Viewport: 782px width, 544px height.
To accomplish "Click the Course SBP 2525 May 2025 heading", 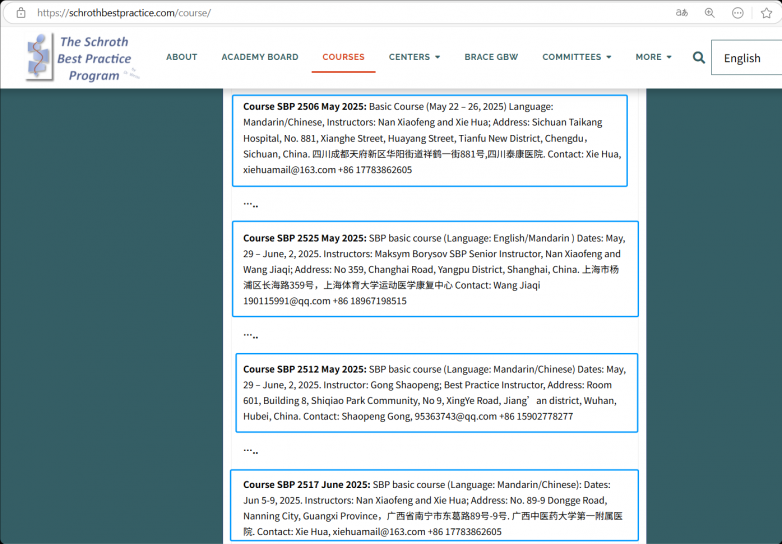I will tap(305, 238).
